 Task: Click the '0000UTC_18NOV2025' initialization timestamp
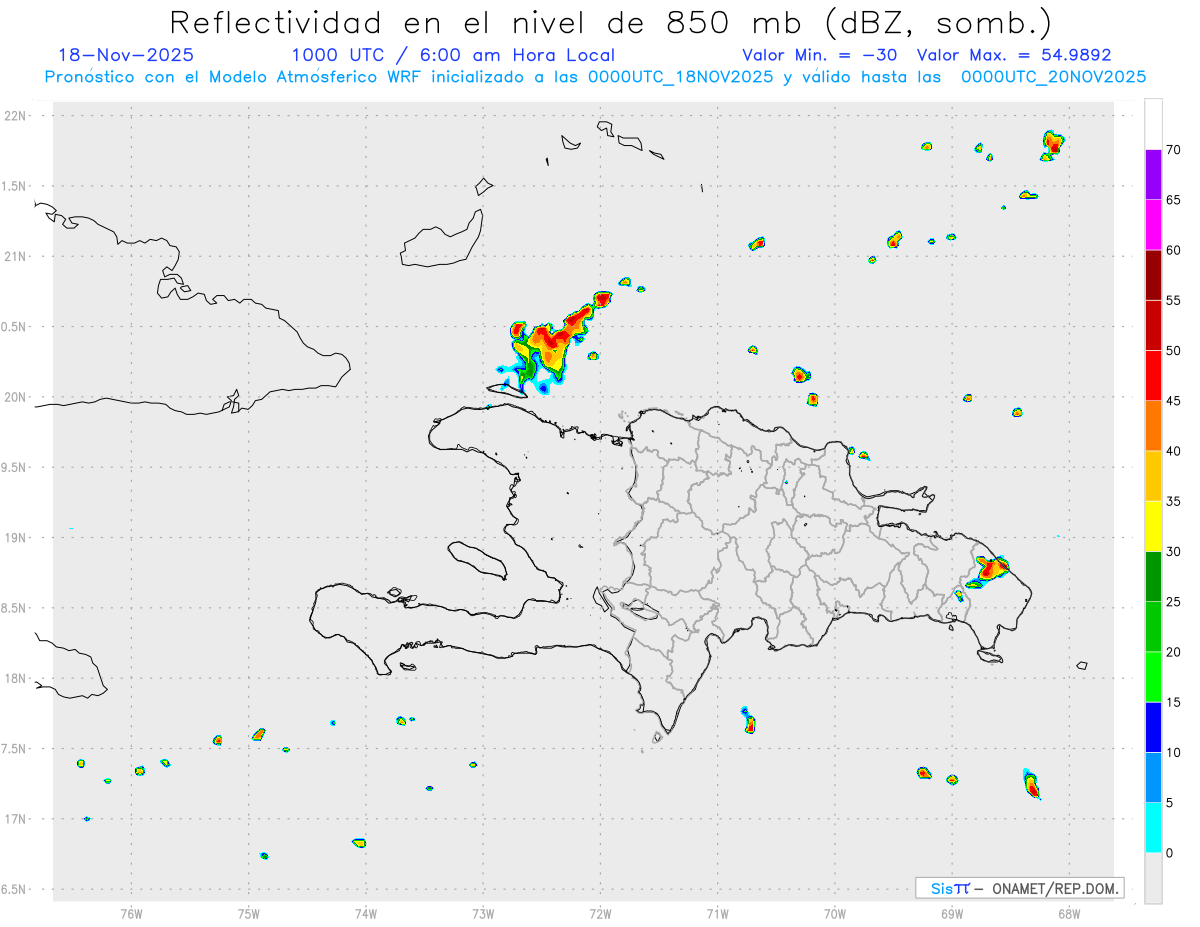(x=681, y=76)
